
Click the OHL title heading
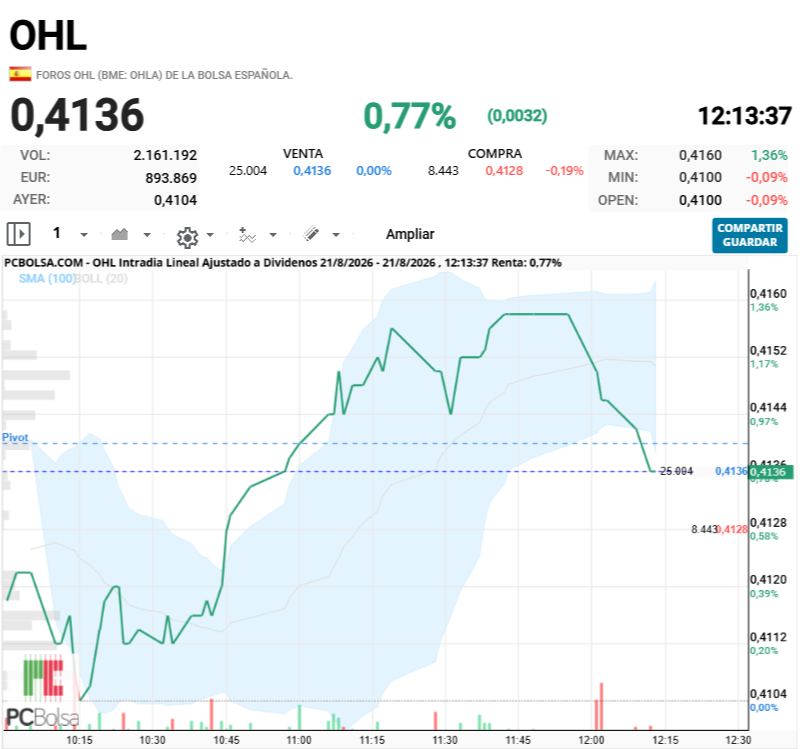coord(48,36)
